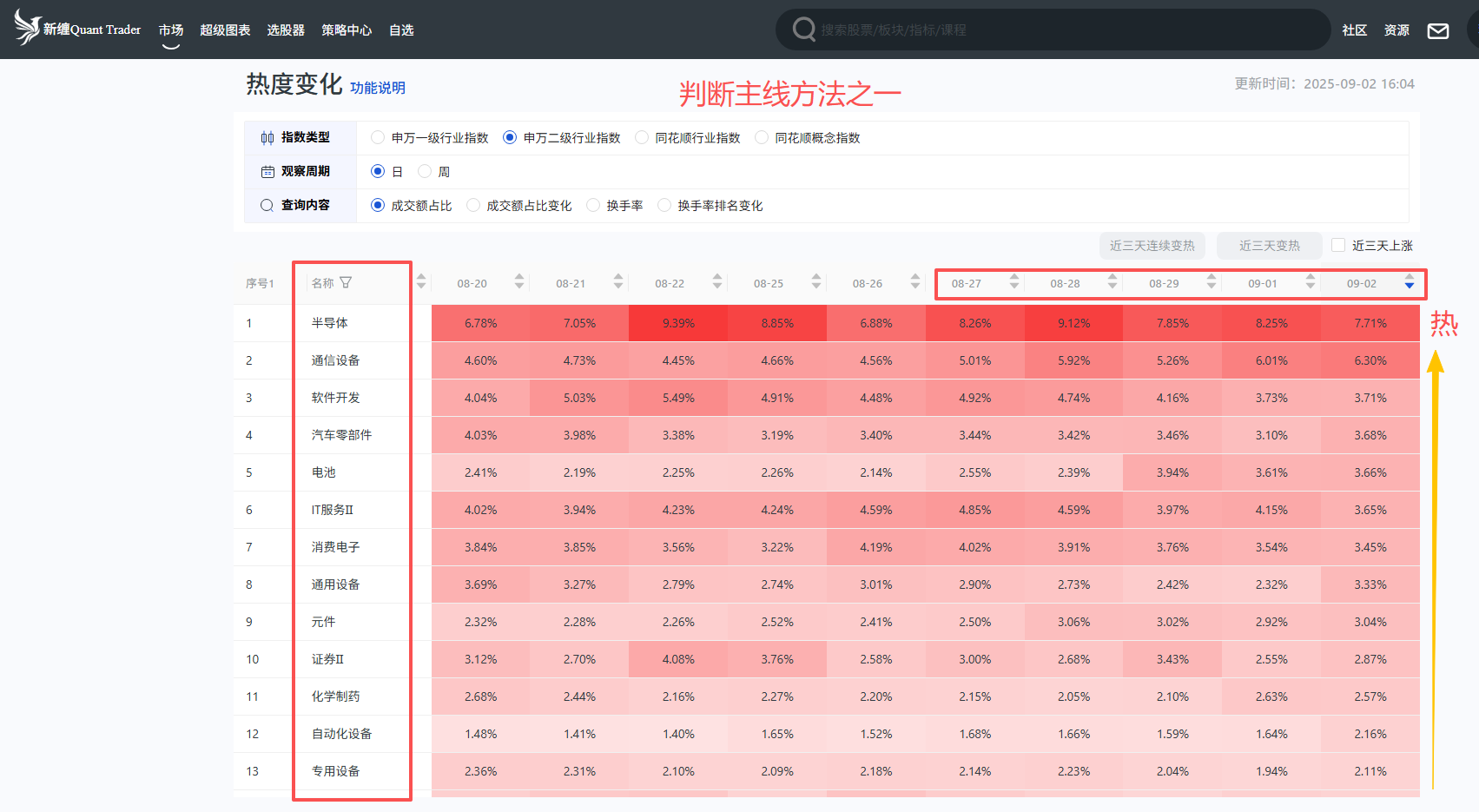Open the 策略中心 menu
The height and width of the screenshot is (812, 1479).
click(347, 30)
